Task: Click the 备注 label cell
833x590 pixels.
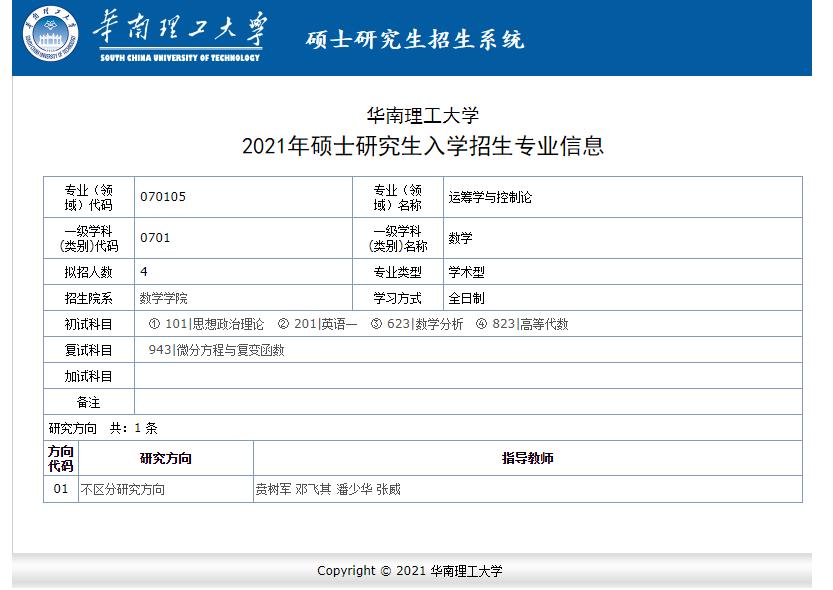Action: (x=89, y=402)
